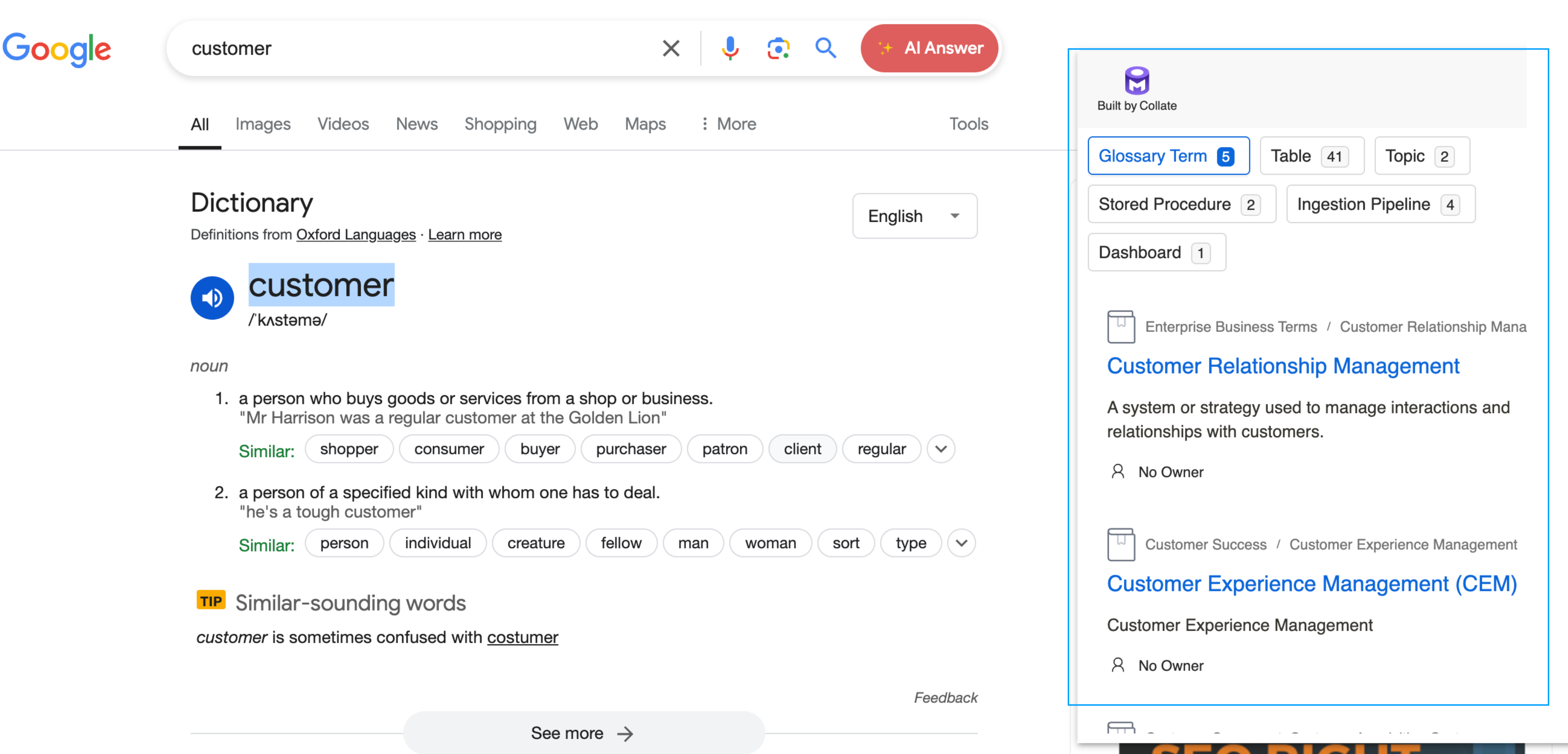Select the buyer synonym chip
This screenshot has height=754, width=1568.
click(x=540, y=450)
